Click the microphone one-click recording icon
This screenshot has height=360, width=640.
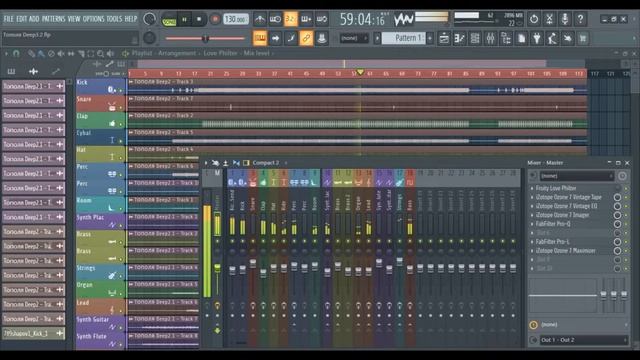pos(565,19)
